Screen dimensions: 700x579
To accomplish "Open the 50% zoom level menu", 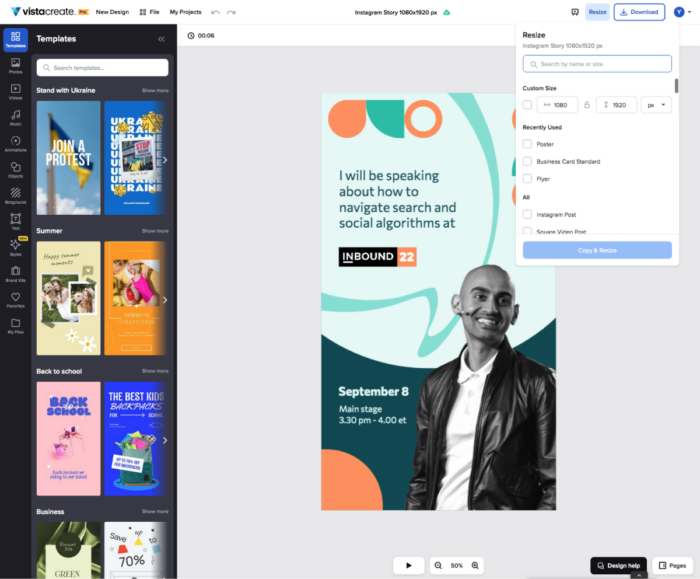I will [457, 566].
